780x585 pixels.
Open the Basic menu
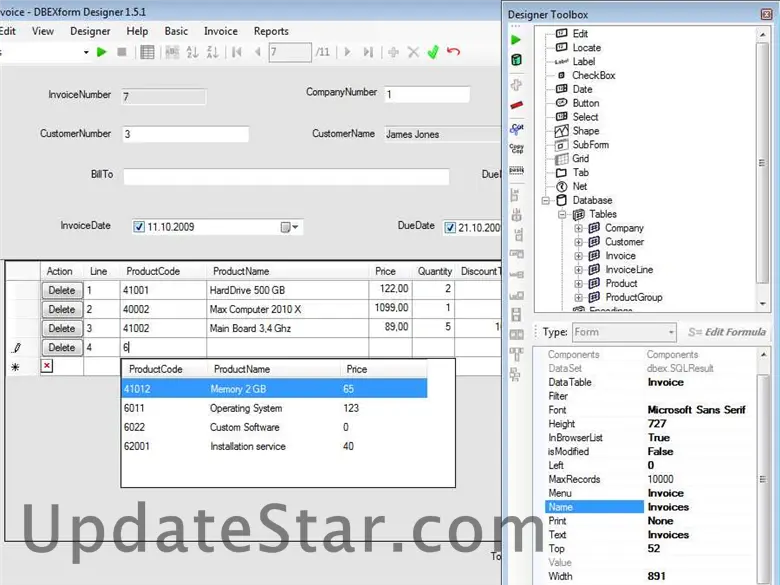click(x=176, y=31)
